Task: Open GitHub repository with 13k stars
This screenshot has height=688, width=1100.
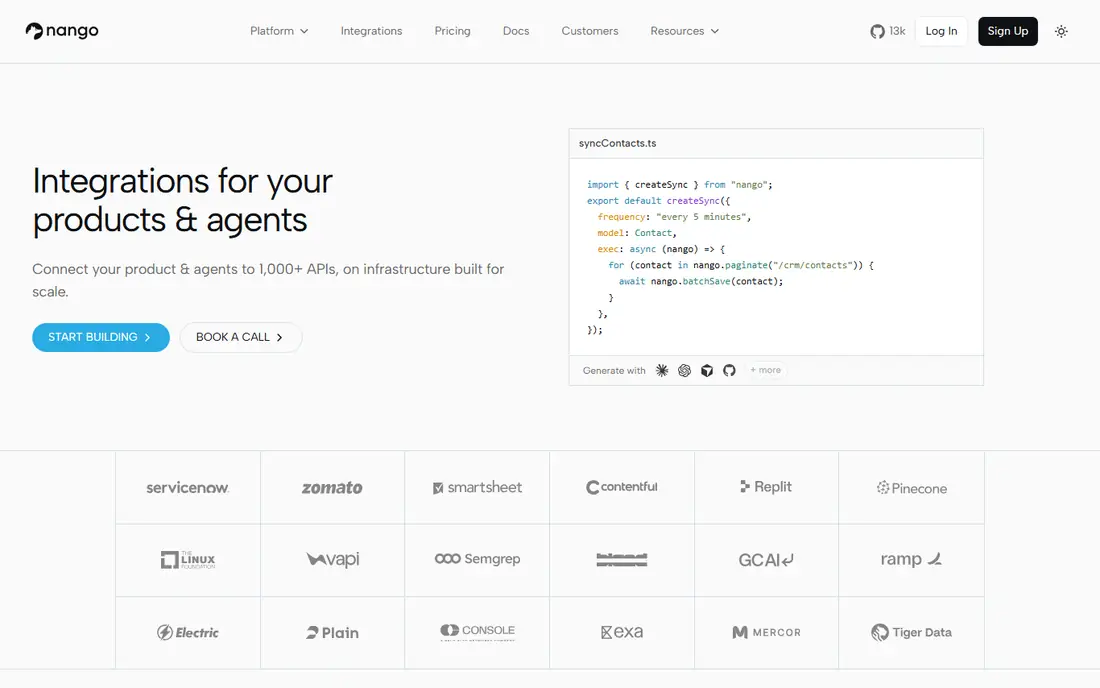Action: tap(887, 31)
